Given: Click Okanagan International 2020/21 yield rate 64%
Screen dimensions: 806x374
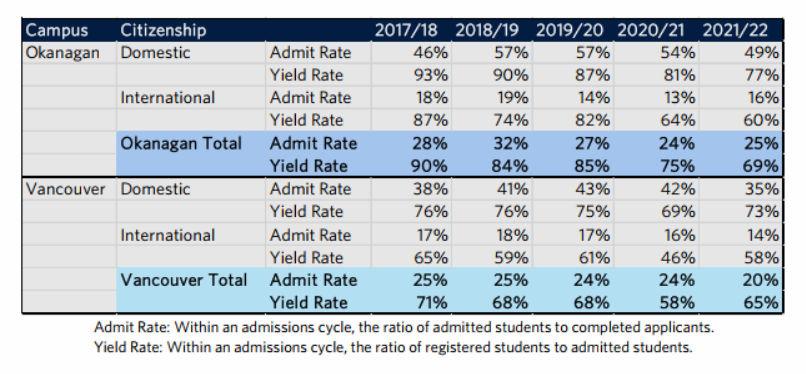Looking at the screenshot, I should click(678, 120).
